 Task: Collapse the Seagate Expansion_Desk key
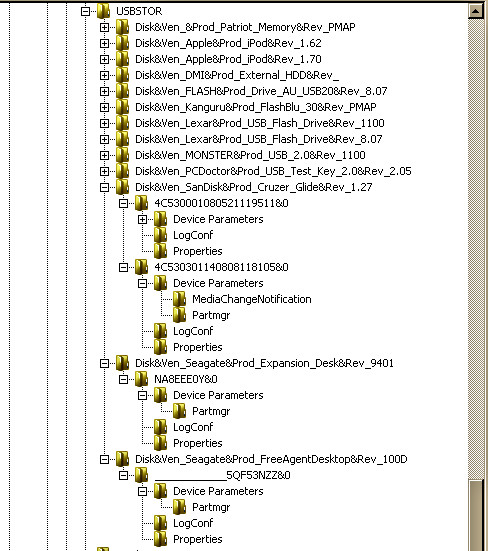[x=104, y=363]
